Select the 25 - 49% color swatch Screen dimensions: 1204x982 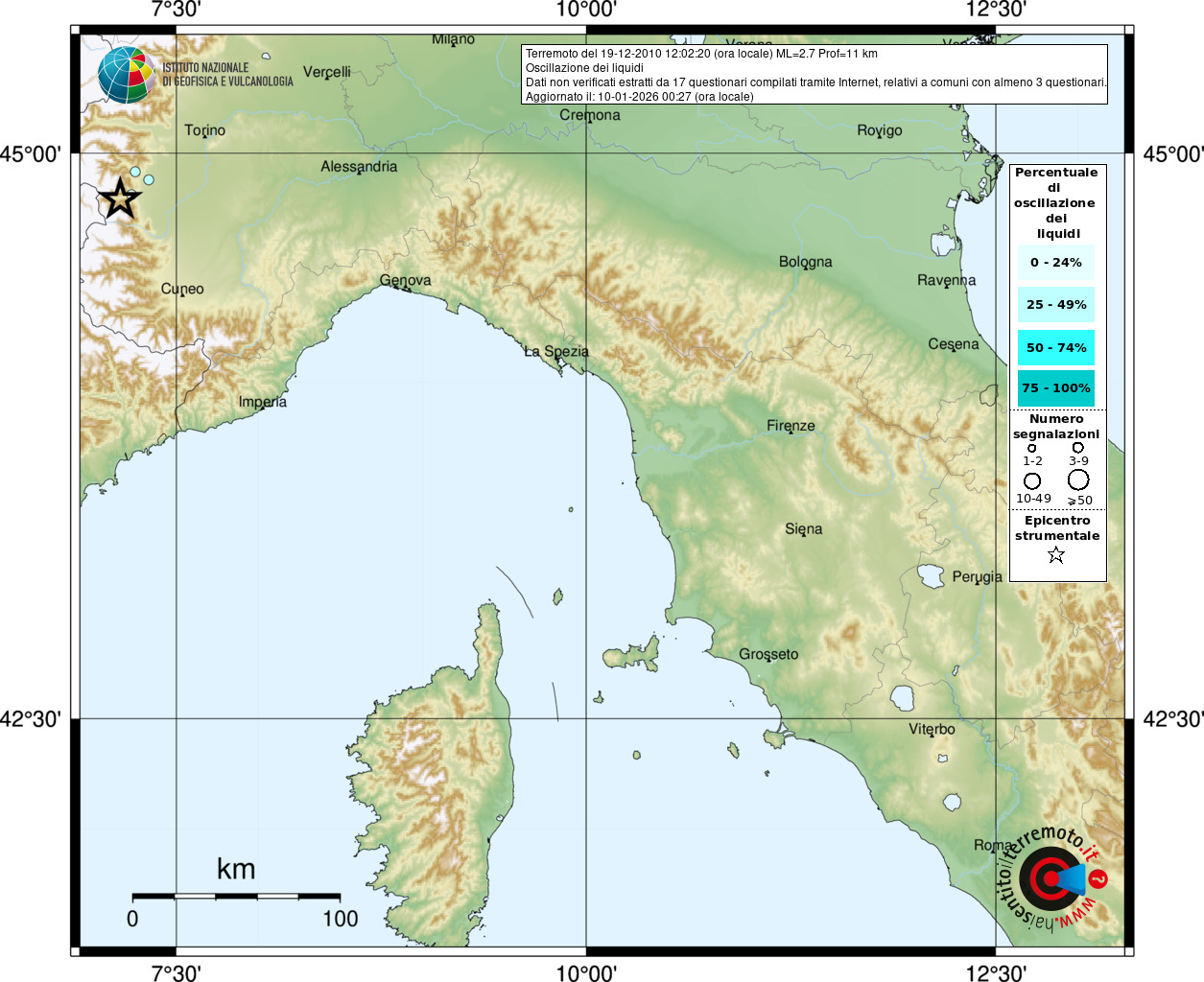click(1056, 304)
